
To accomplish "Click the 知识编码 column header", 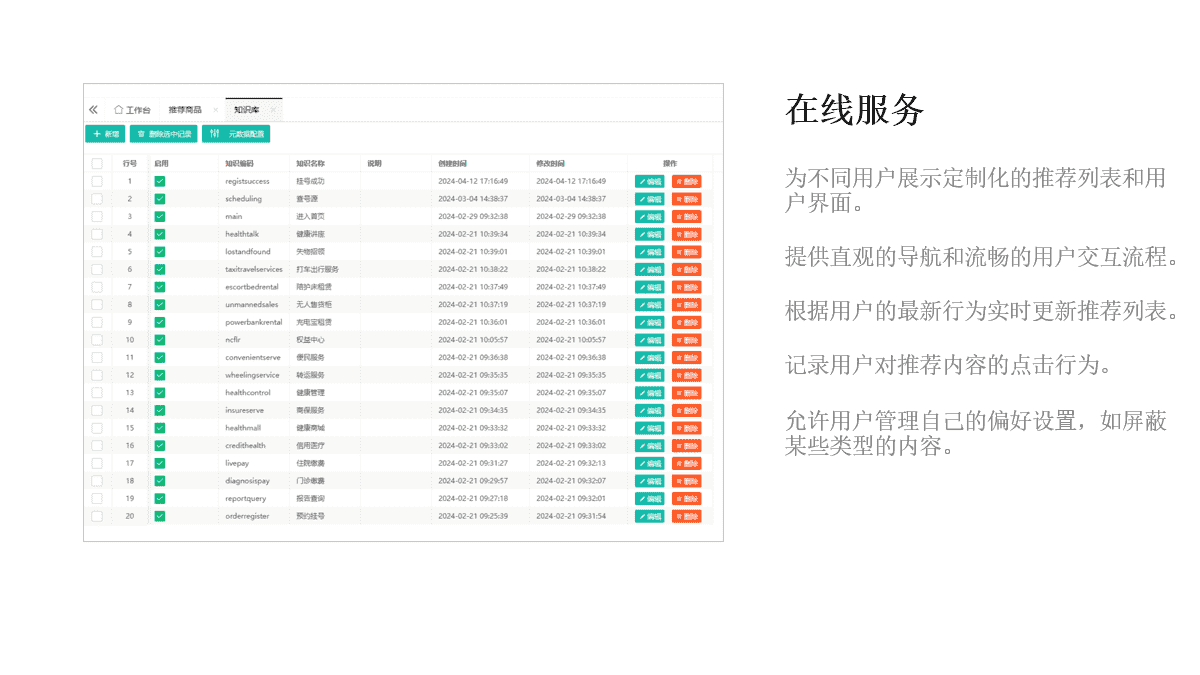I will pos(240,163).
